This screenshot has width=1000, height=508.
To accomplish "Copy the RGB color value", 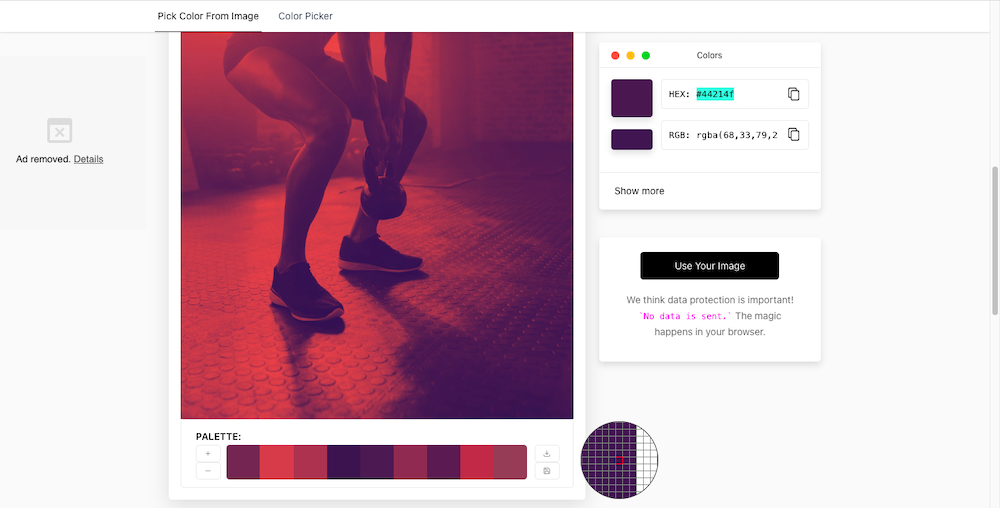I will click(793, 134).
